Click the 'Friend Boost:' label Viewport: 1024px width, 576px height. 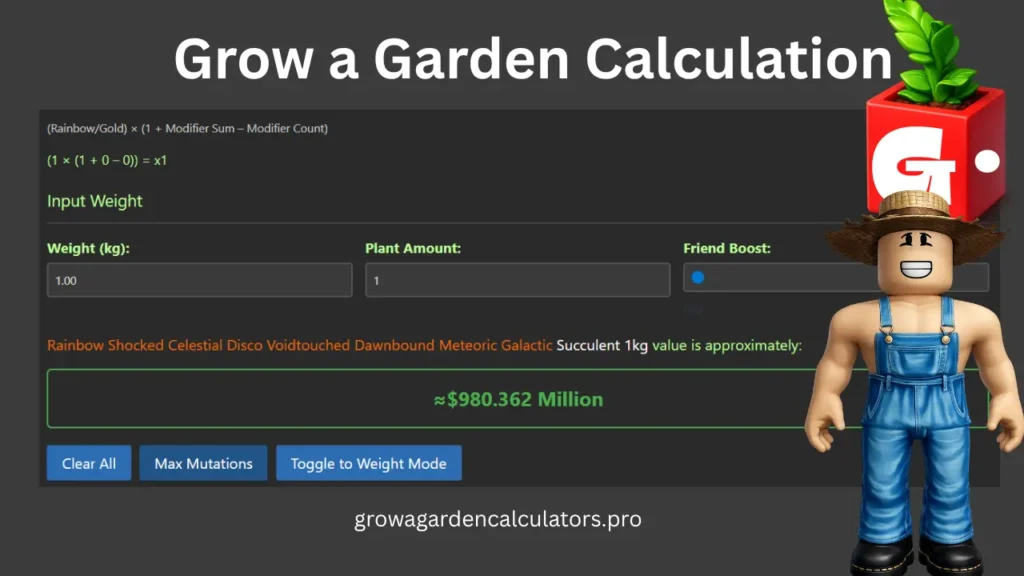coord(727,248)
